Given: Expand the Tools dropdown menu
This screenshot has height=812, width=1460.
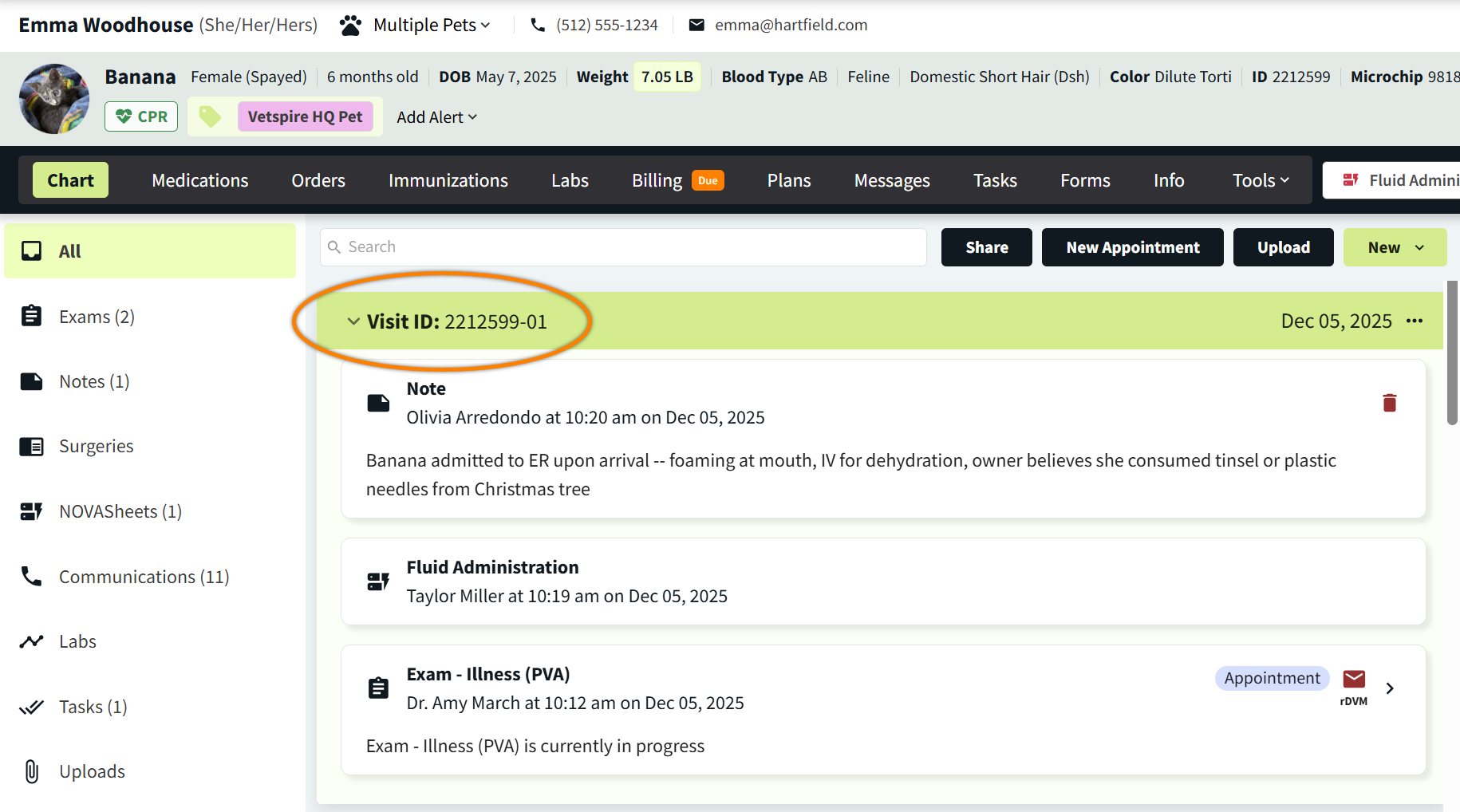Looking at the screenshot, I should 1261,180.
